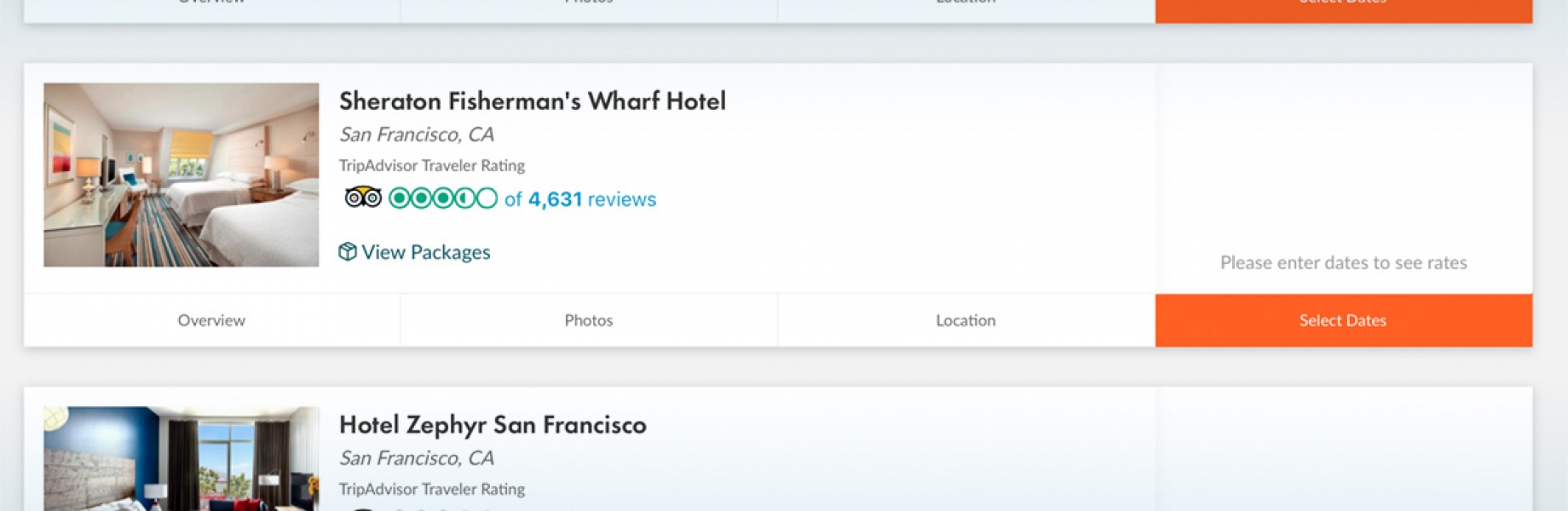Click the TripAdvisor owl logo for Sheraton

click(x=363, y=198)
